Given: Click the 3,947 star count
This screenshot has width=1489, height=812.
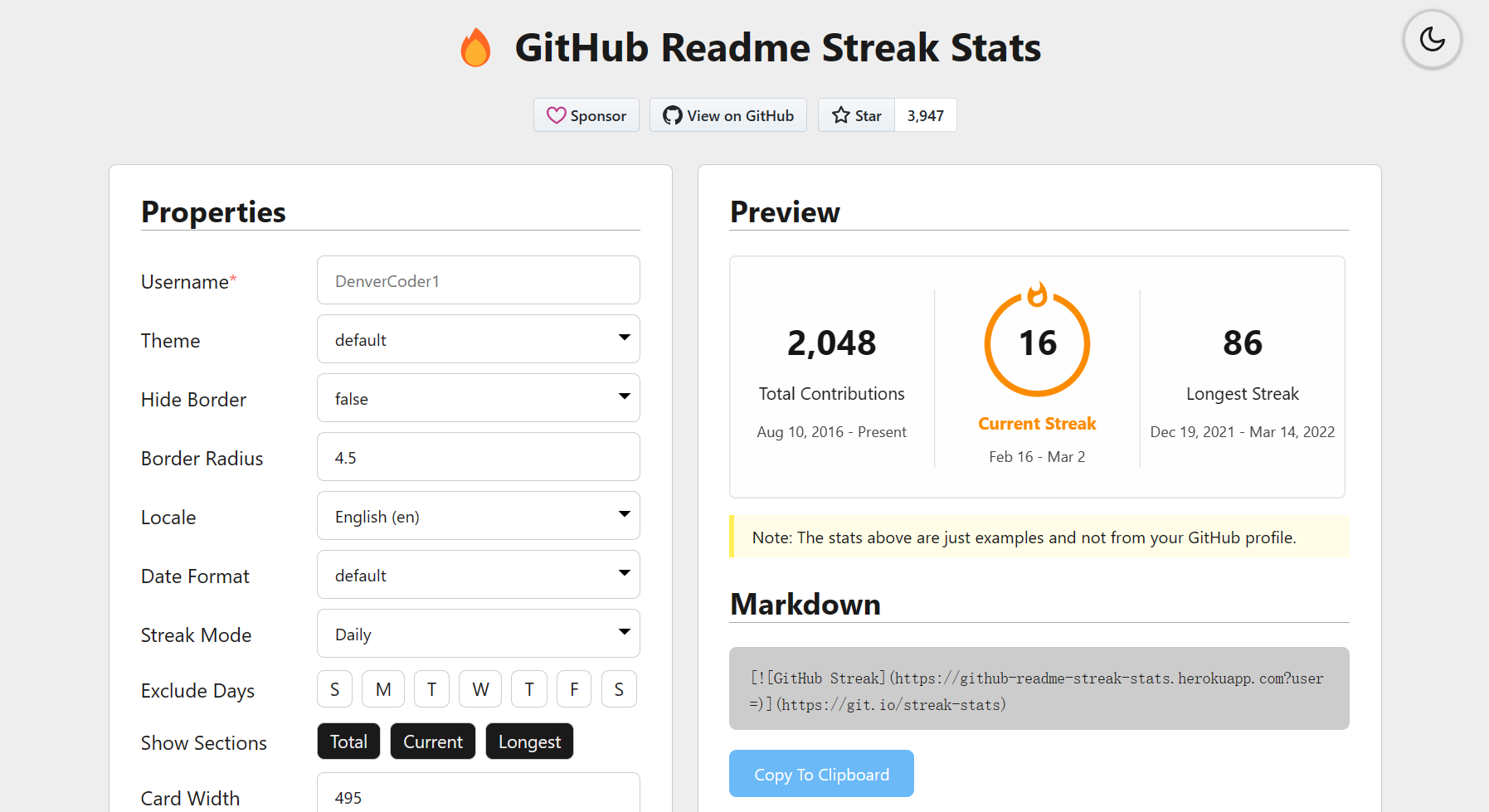Looking at the screenshot, I should click(x=926, y=115).
